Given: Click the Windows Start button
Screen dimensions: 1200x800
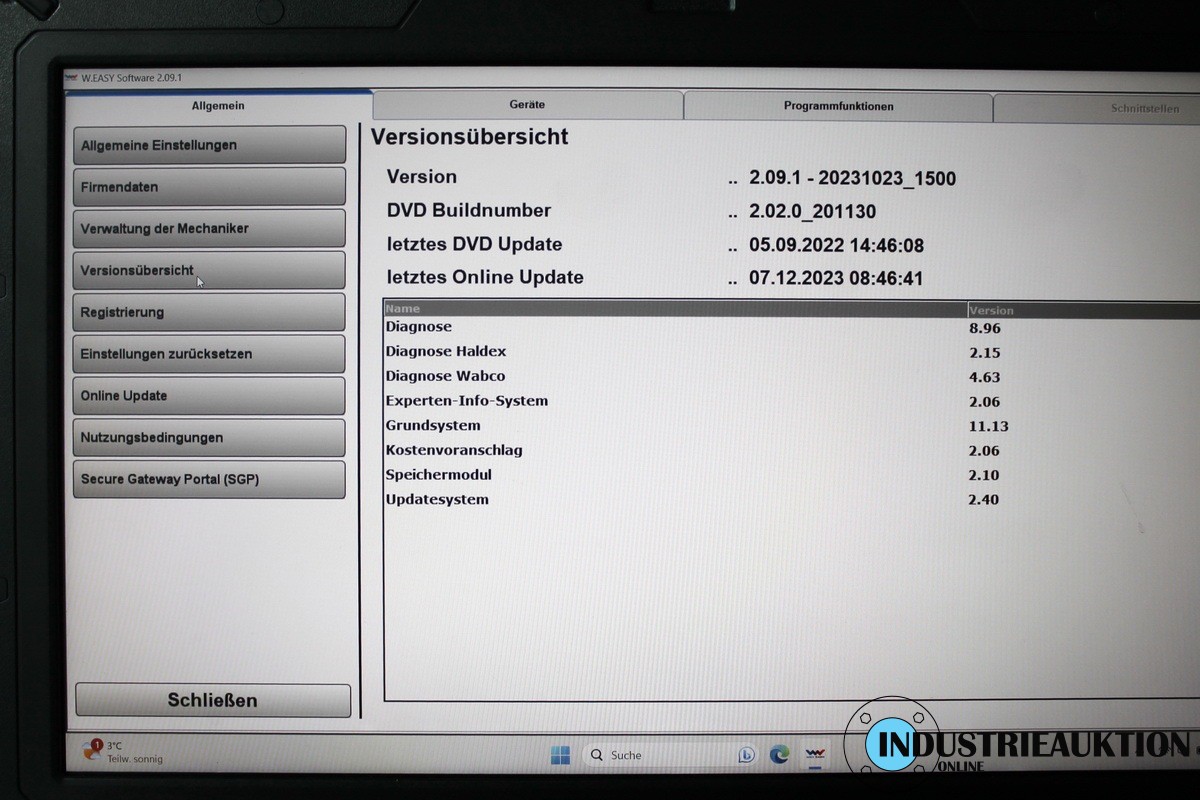Looking at the screenshot, I should 560,755.
